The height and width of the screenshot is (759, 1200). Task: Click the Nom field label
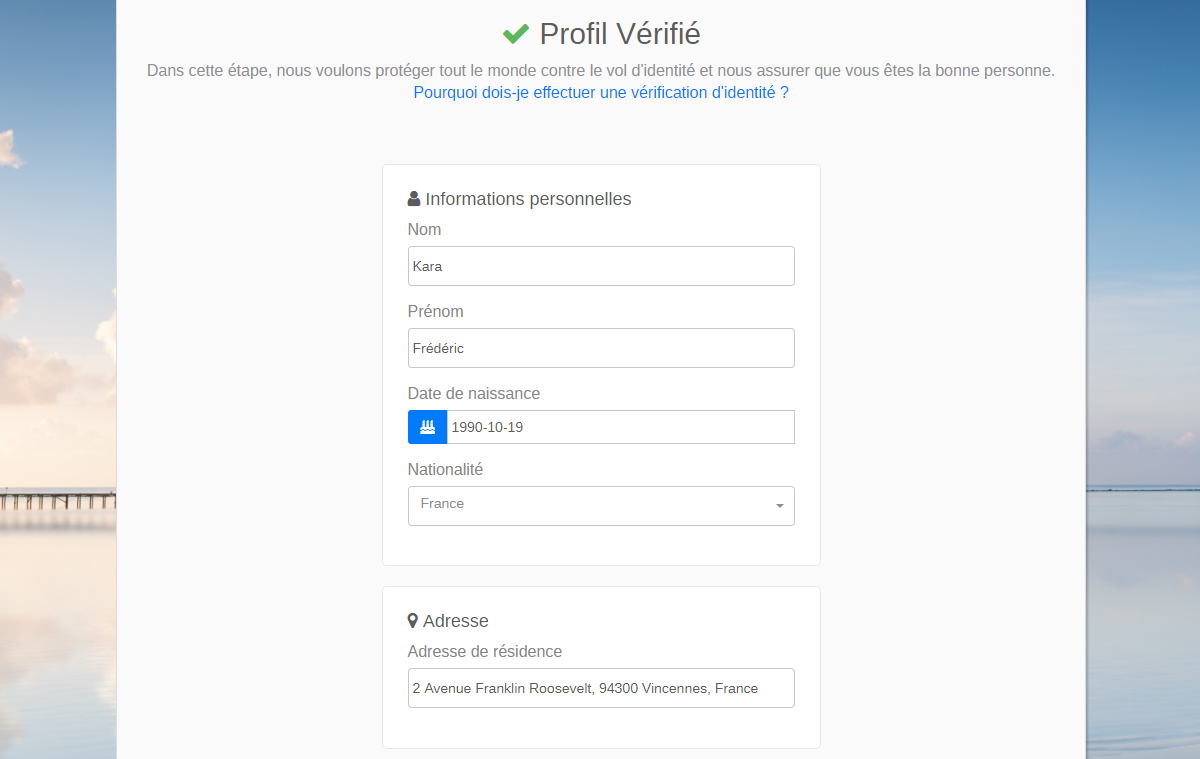click(424, 229)
